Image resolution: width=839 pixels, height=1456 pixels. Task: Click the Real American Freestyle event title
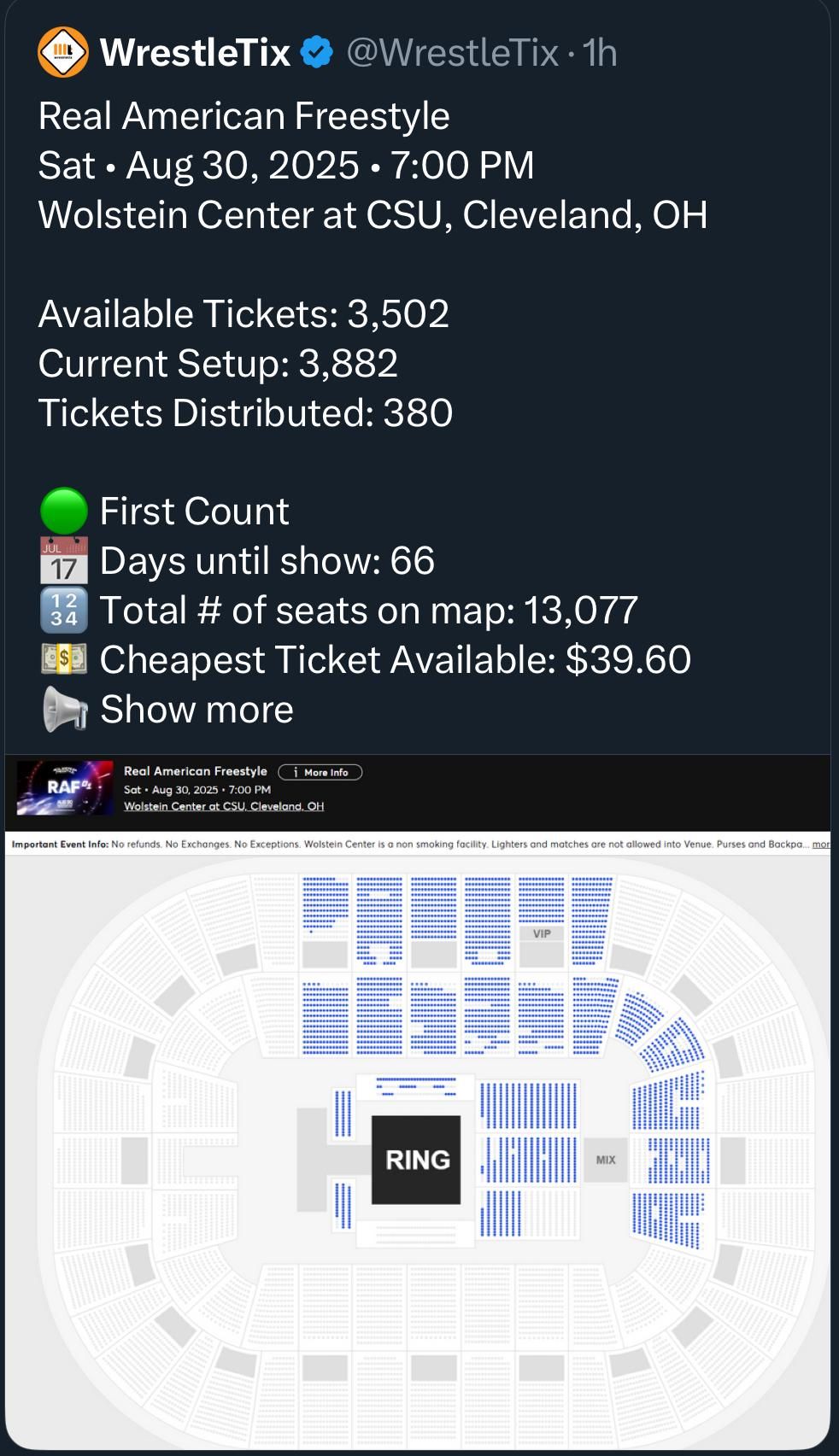196,771
